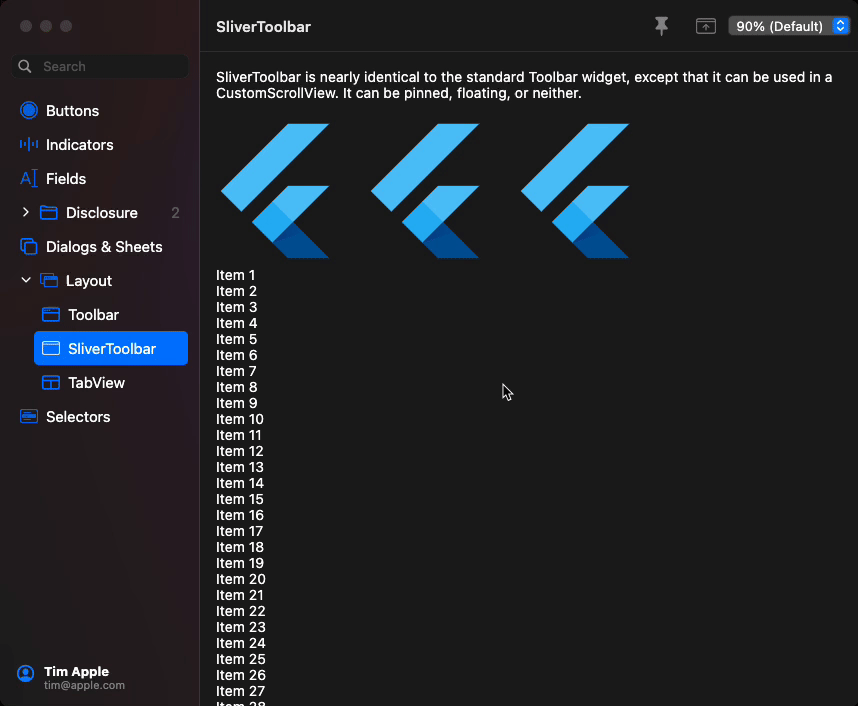Screen dimensions: 858x706
Task: Click the Tim Apple account name
Action: tap(76, 671)
